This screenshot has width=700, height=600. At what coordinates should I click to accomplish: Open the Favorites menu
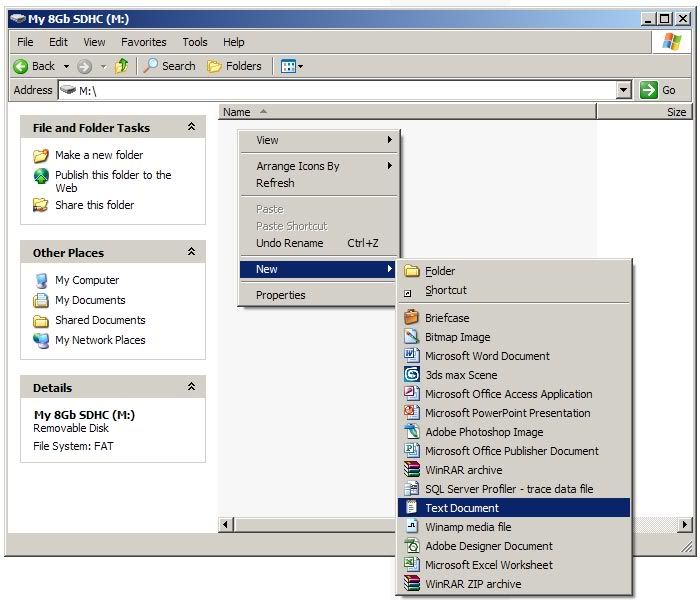143,42
